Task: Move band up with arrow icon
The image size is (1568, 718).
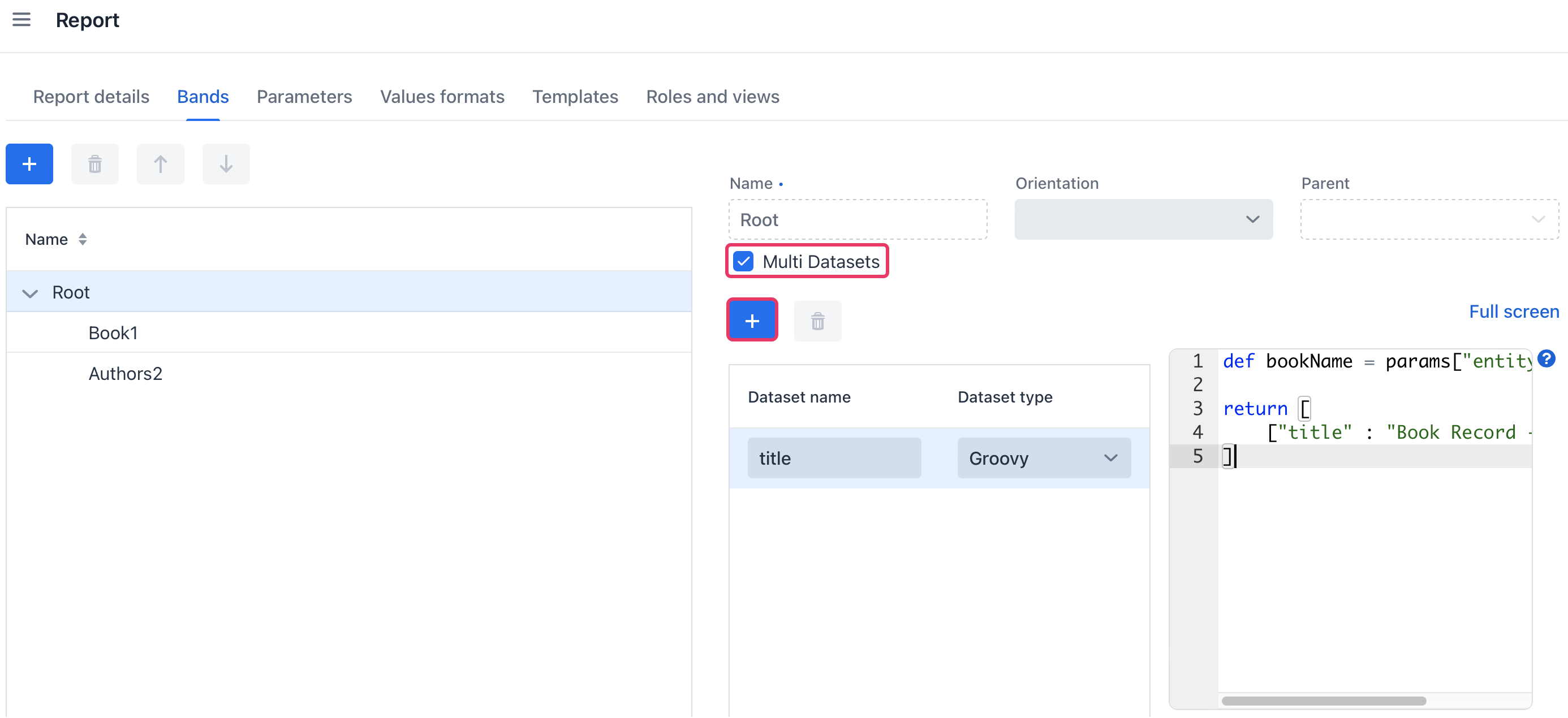Action: point(160,164)
